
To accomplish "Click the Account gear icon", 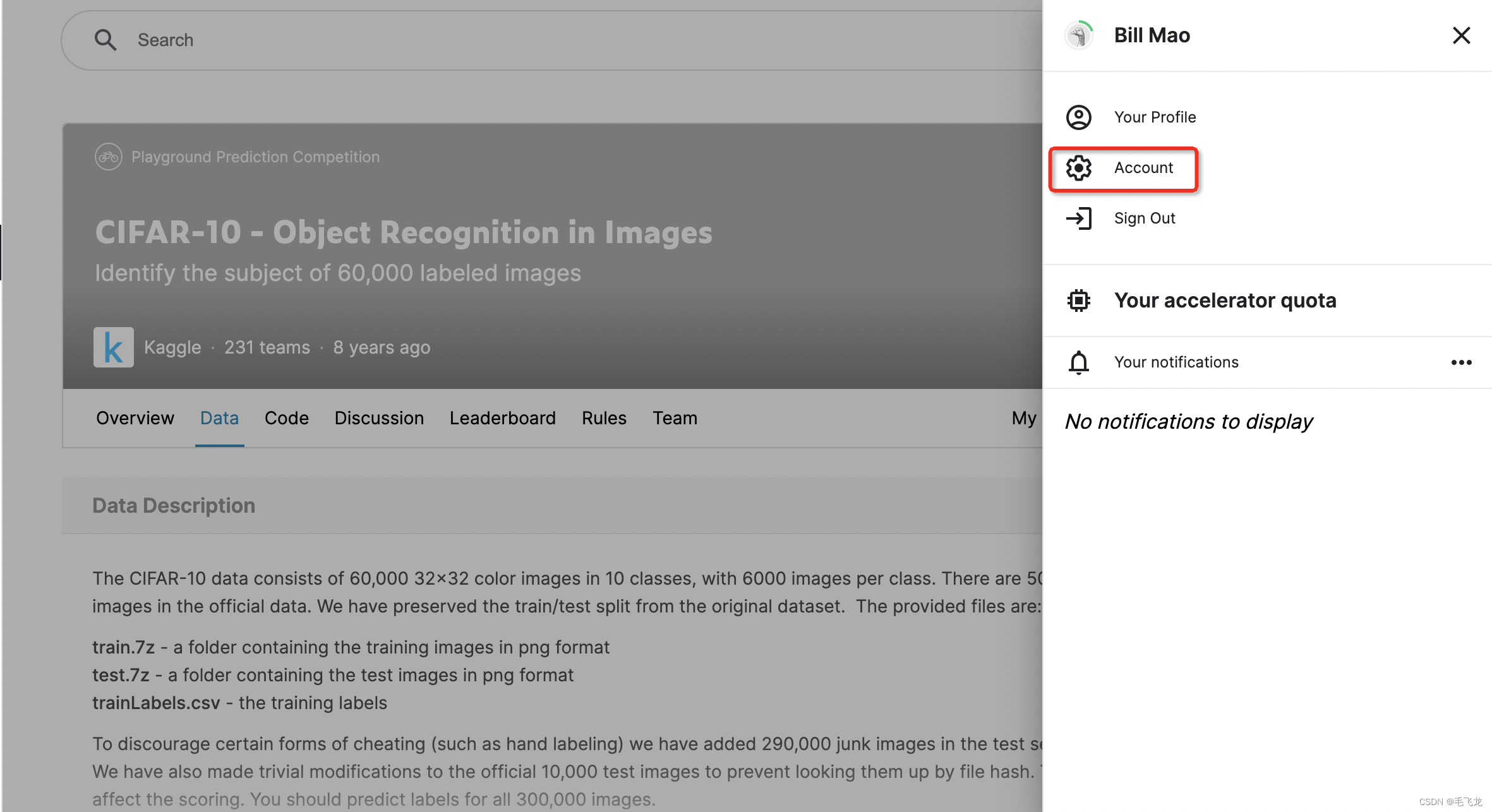I will pyautogui.click(x=1079, y=168).
